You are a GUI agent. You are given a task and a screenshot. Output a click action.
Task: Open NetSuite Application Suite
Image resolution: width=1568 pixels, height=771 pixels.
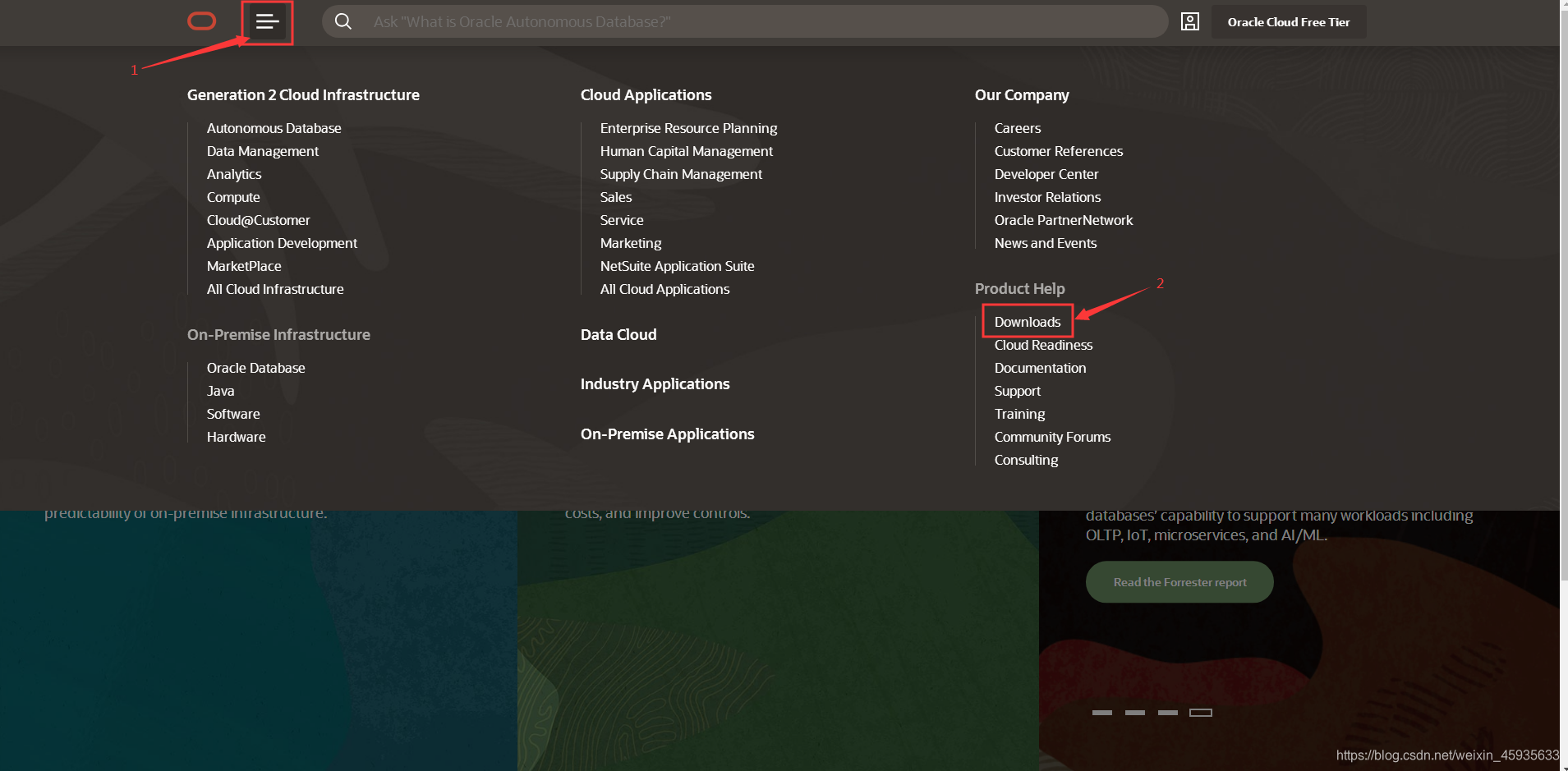(x=677, y=266)
